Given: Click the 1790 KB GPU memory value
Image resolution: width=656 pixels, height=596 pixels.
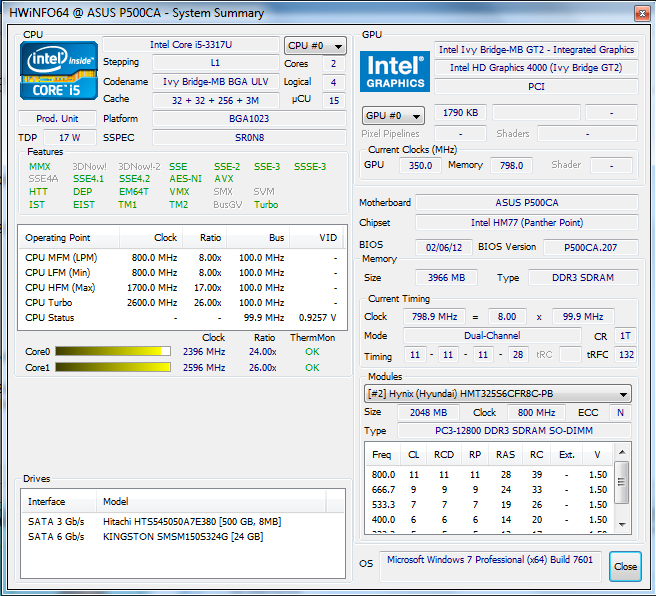Looking at the screenshot, I should click(460, 113).
